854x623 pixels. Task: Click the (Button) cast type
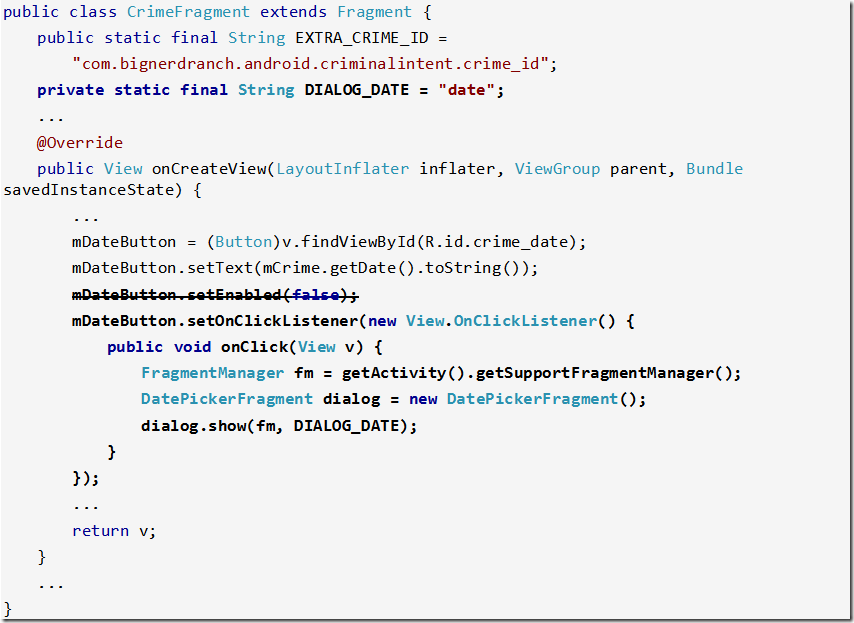coord(243,242)
